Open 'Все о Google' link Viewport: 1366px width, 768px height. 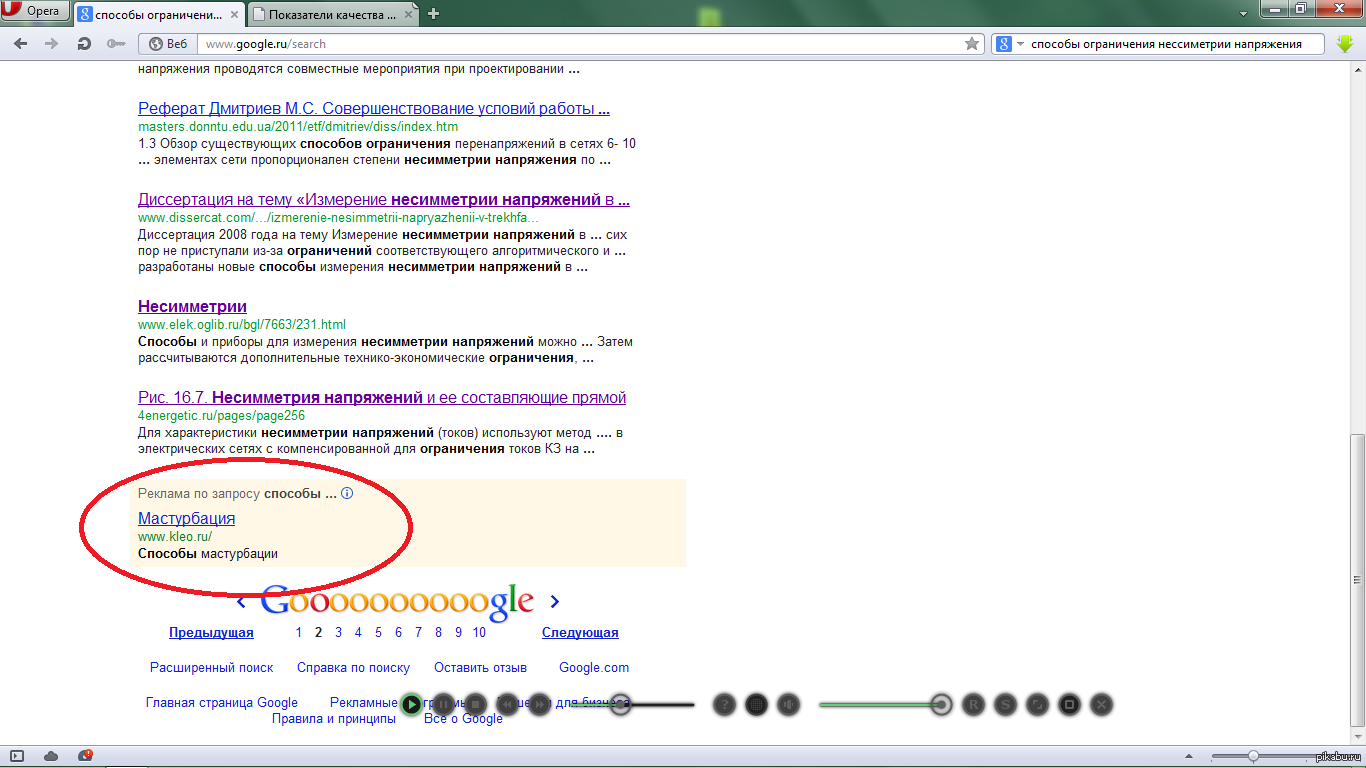[x=463, y=718]
